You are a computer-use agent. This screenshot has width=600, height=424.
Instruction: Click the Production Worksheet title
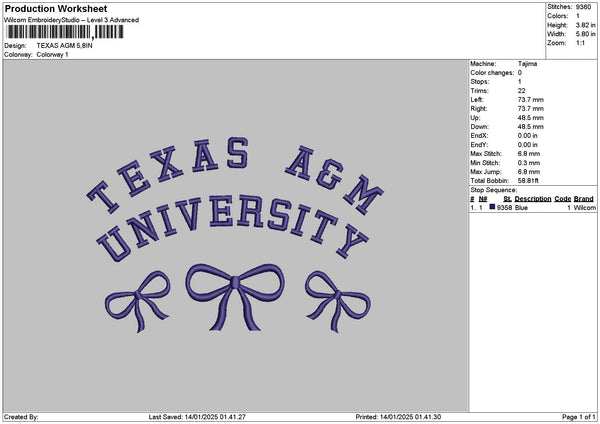point(56,8)
